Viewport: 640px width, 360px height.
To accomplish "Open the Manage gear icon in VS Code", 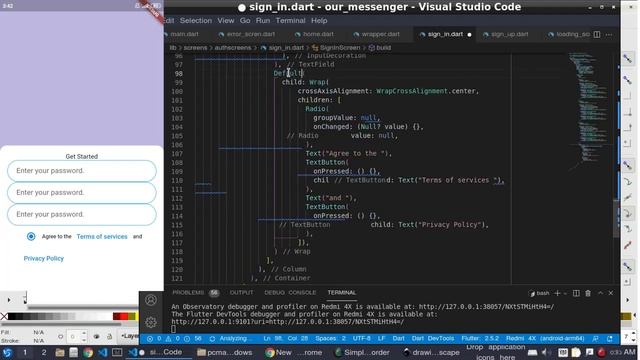I will [151, 322].
